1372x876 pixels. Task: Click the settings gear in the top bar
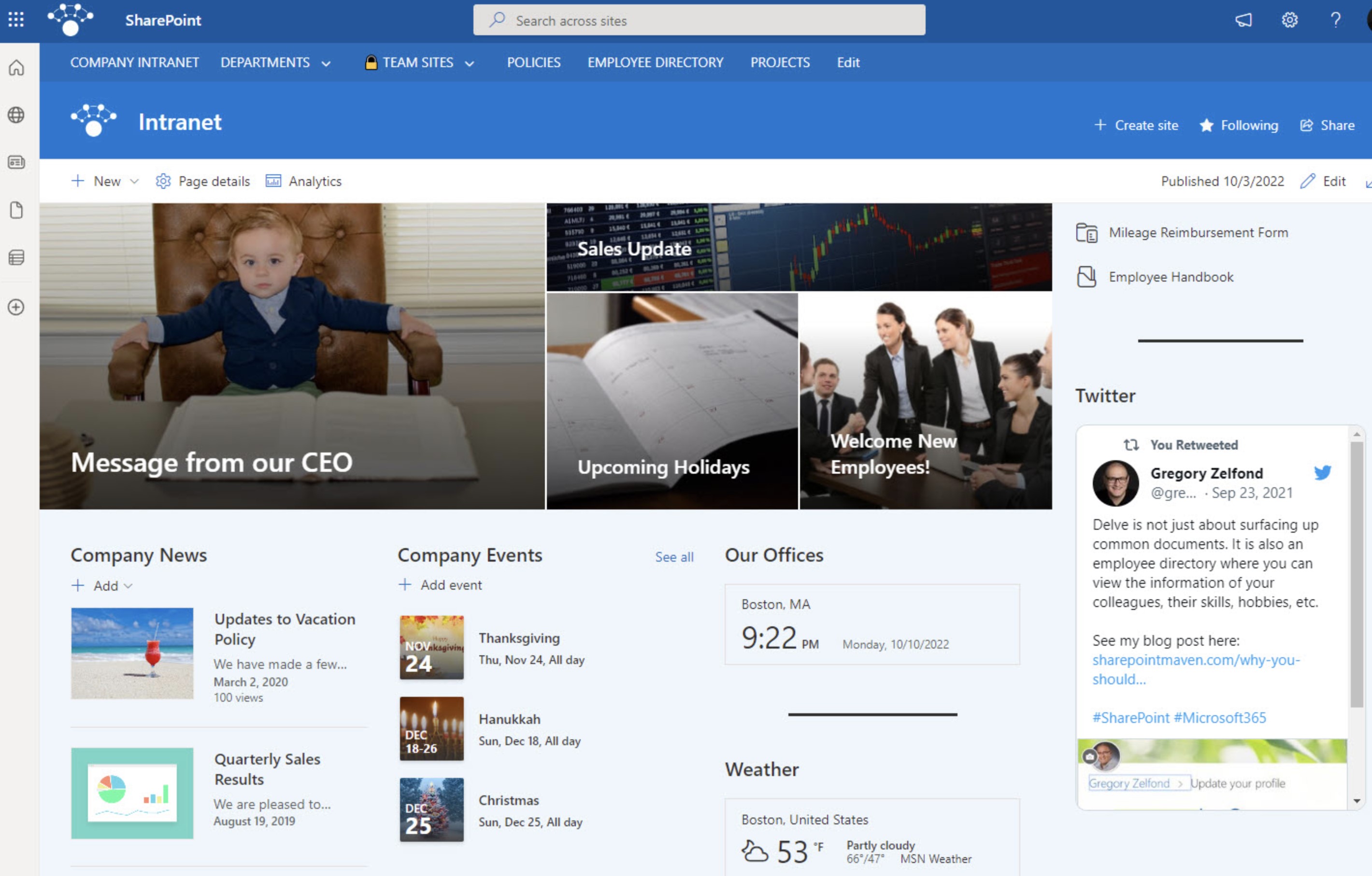[1289, 19]
